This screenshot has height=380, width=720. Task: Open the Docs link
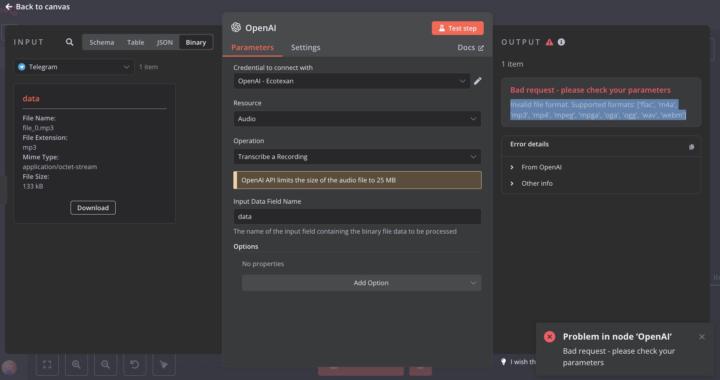click(x=470, y=48)
